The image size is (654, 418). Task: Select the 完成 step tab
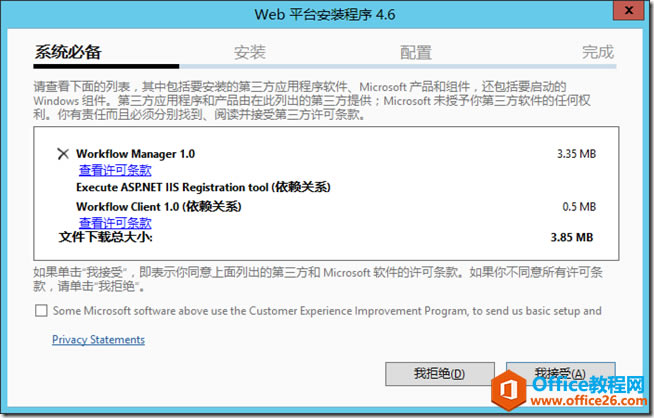[x=598, y=52]
